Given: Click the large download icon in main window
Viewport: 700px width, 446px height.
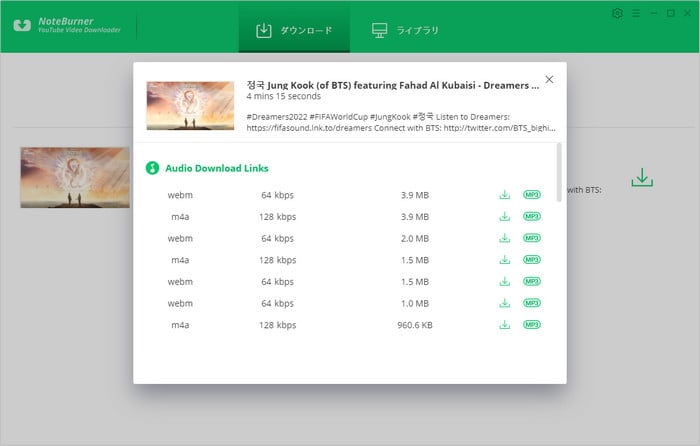Looking at the screenshot, I should click(642, 177).
